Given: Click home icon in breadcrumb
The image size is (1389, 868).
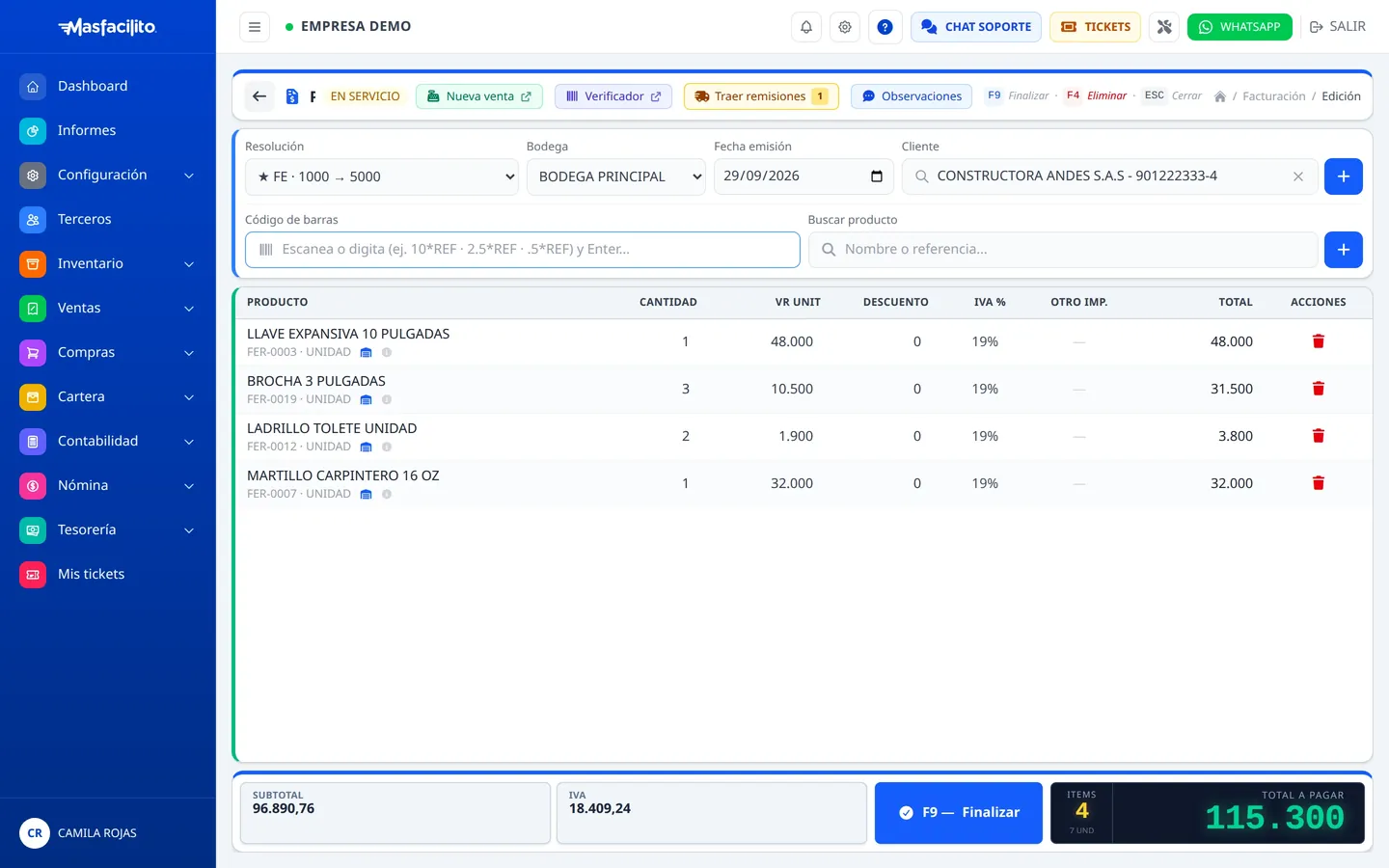Looking at the screenshot, I should point(1220,96).
